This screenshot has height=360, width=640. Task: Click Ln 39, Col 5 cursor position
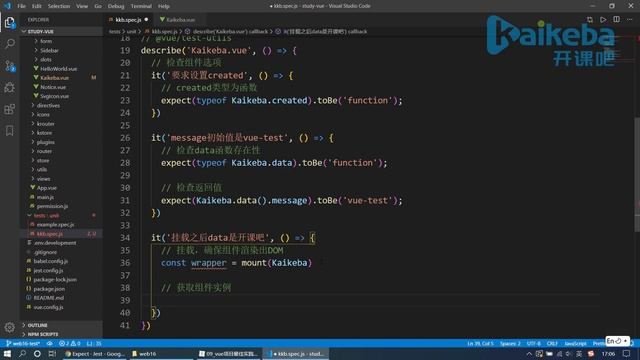(x=480, y=344)
